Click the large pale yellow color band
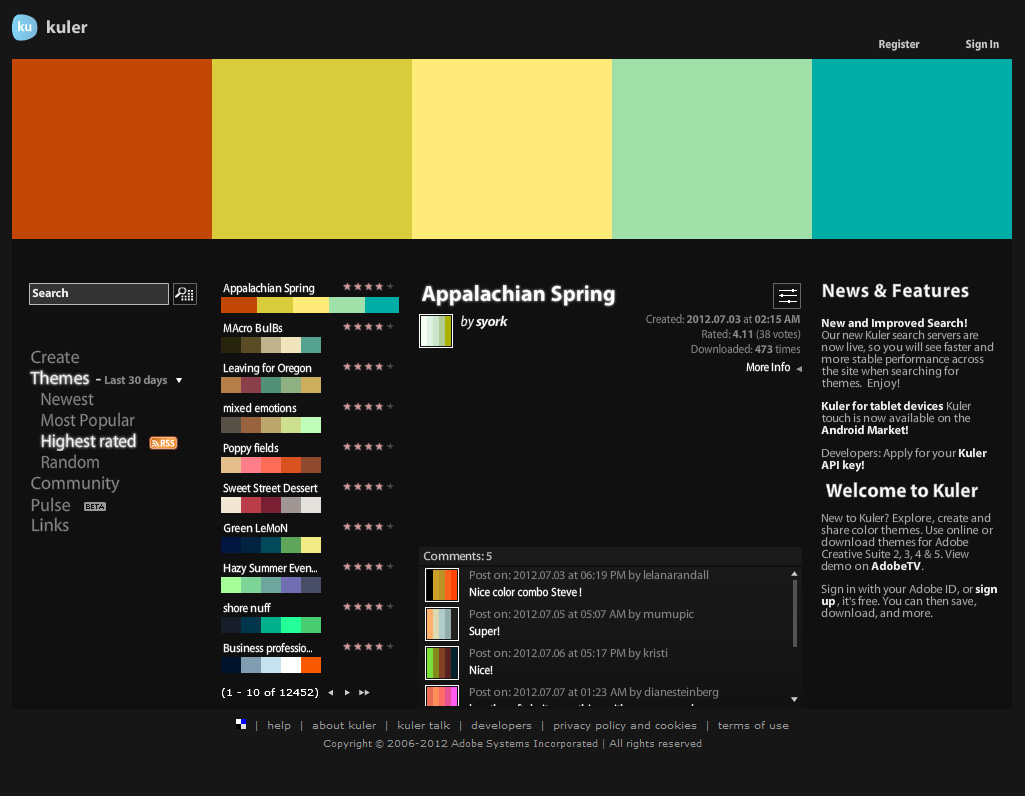The width and height of the screenshot is (1025, 796). [512, 149]
